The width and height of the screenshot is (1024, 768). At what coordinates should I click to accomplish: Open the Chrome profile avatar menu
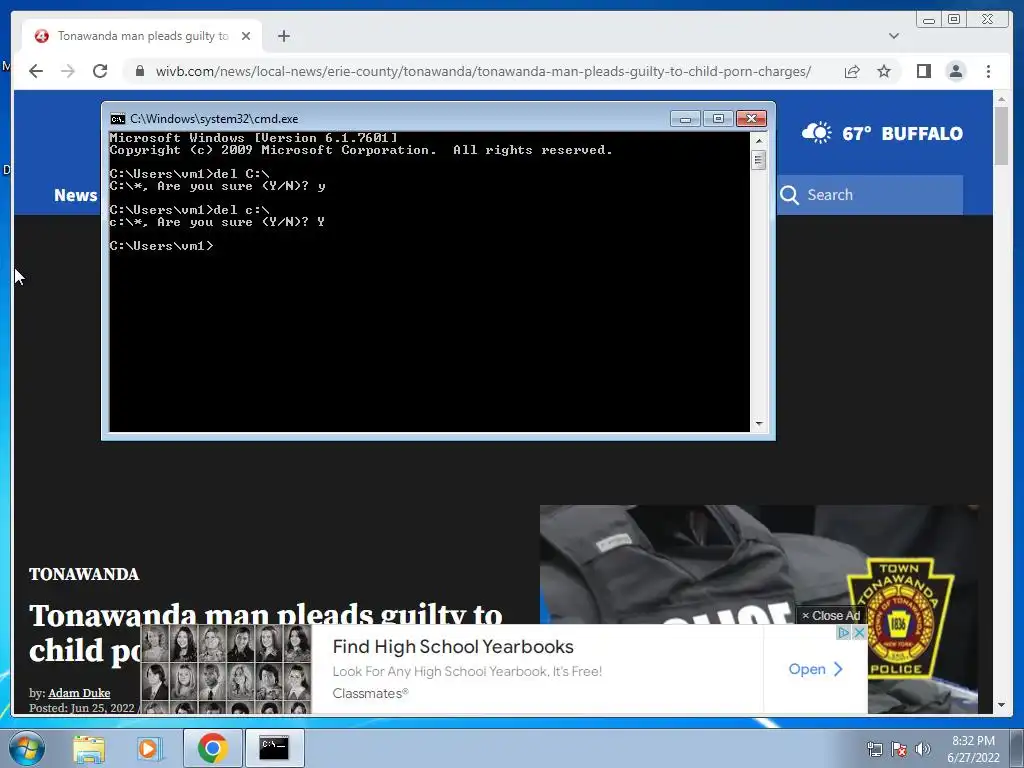(955, 71)
